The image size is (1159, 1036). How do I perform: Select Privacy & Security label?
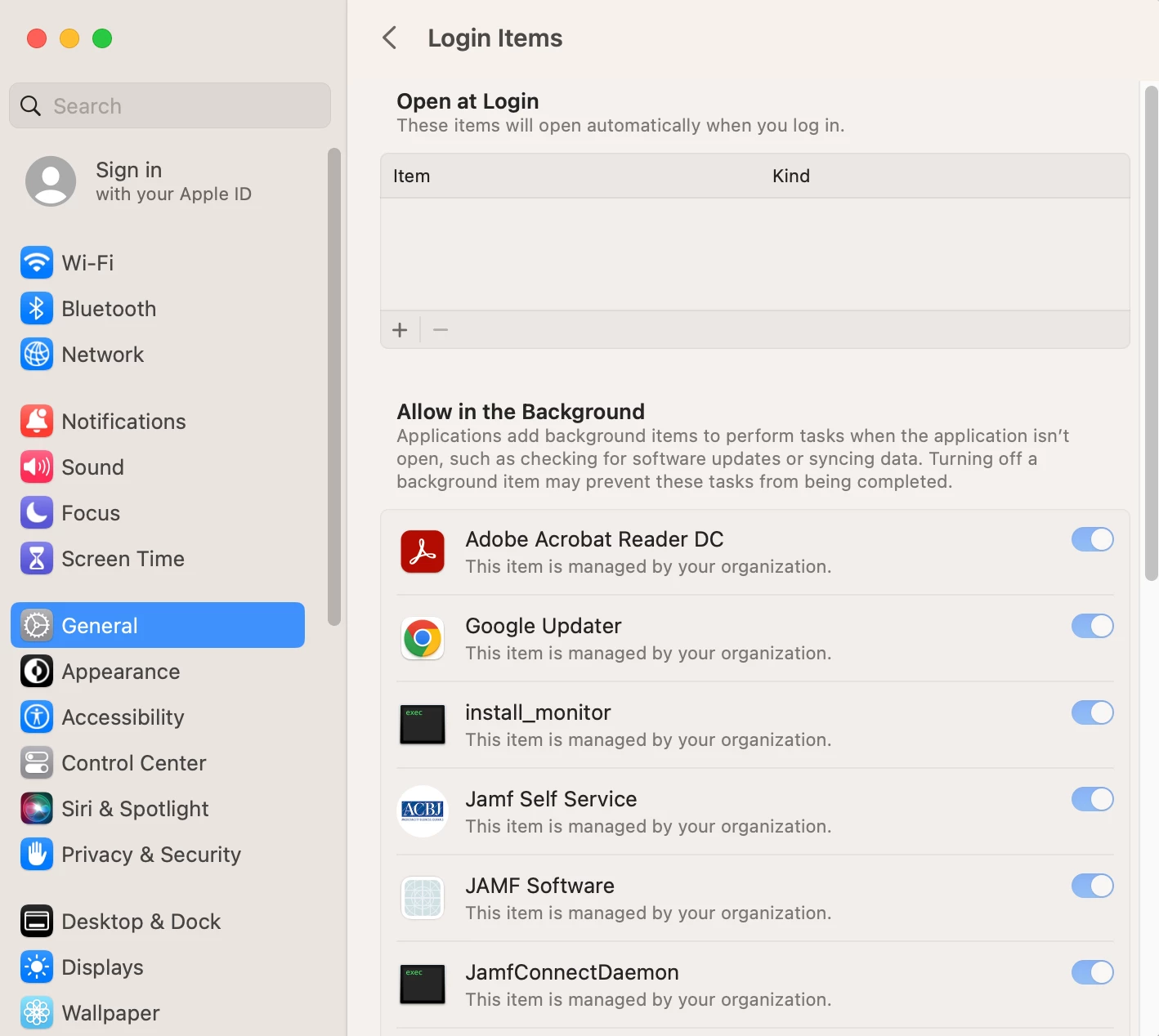[152, 855]
